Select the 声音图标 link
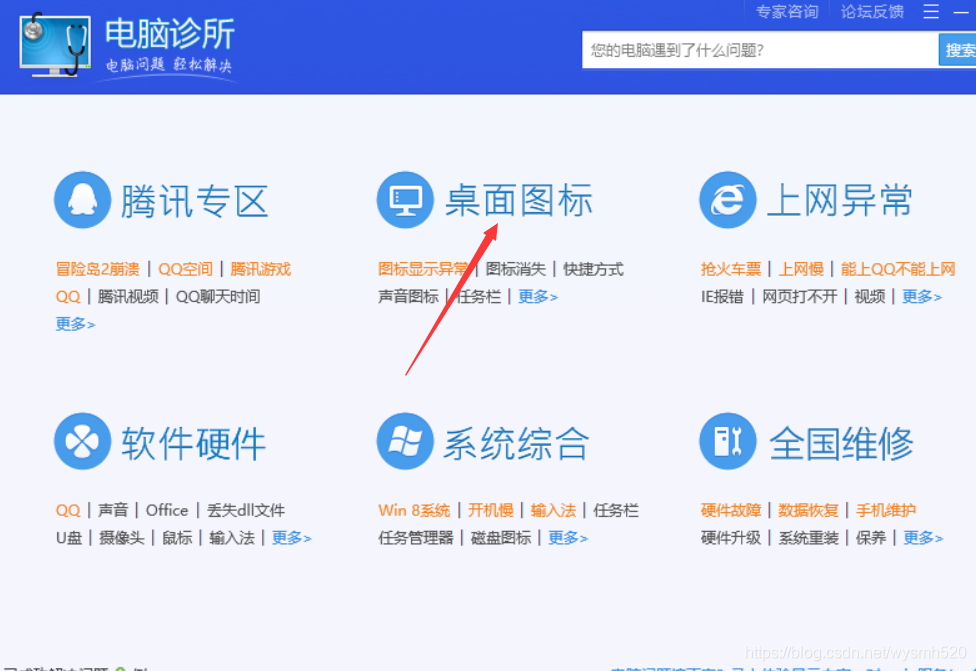The width and height of the screenshot is (976, 671). tap(408, 296)
